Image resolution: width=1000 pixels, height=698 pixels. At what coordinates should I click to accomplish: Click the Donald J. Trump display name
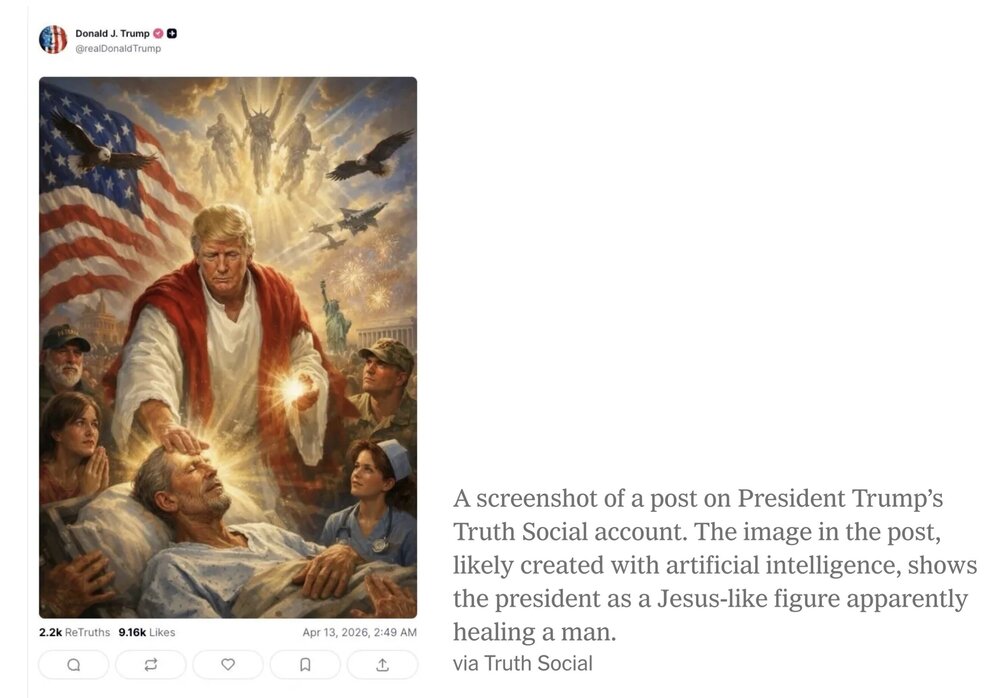tap(112, 34)
